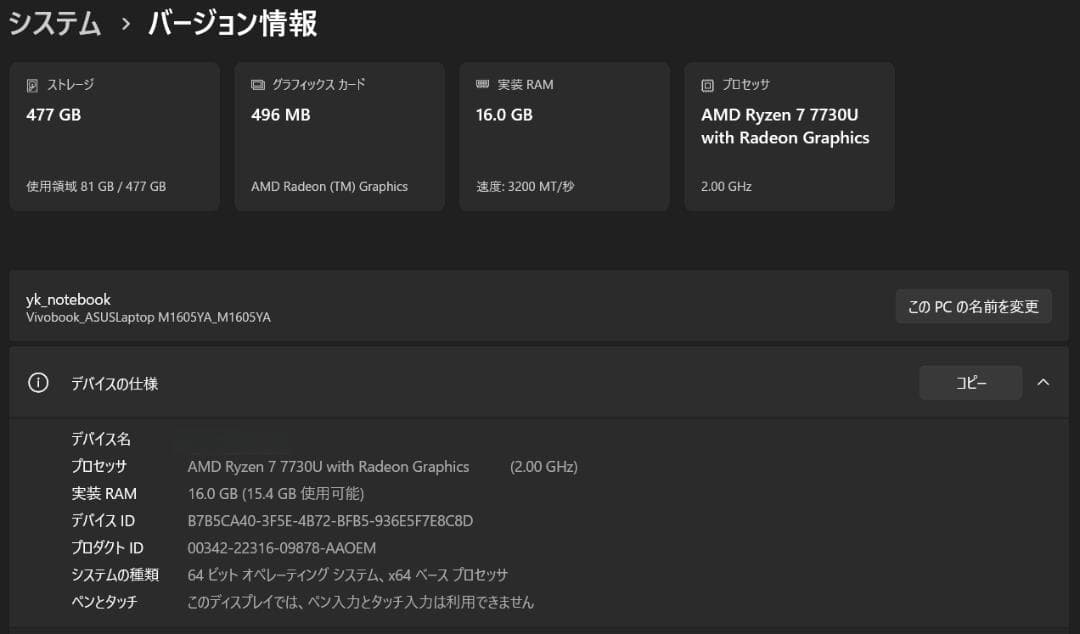
Task: Select the デバイス ID value text
Action: pyautogui.click(x=330, y=520)
